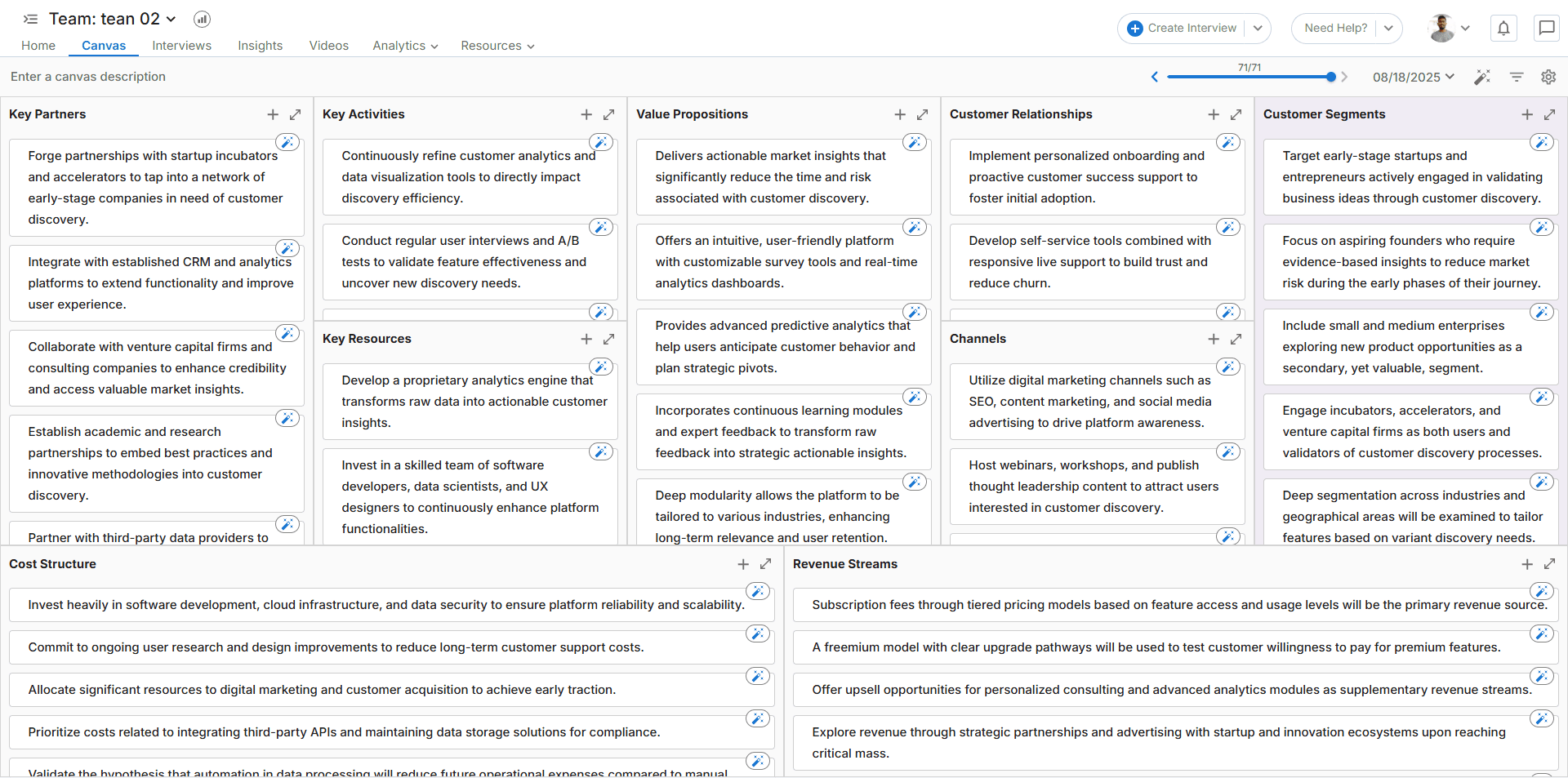Select the Canvas tab
Viewport: 1568px width, 778px height.
[x=104, y=46]
